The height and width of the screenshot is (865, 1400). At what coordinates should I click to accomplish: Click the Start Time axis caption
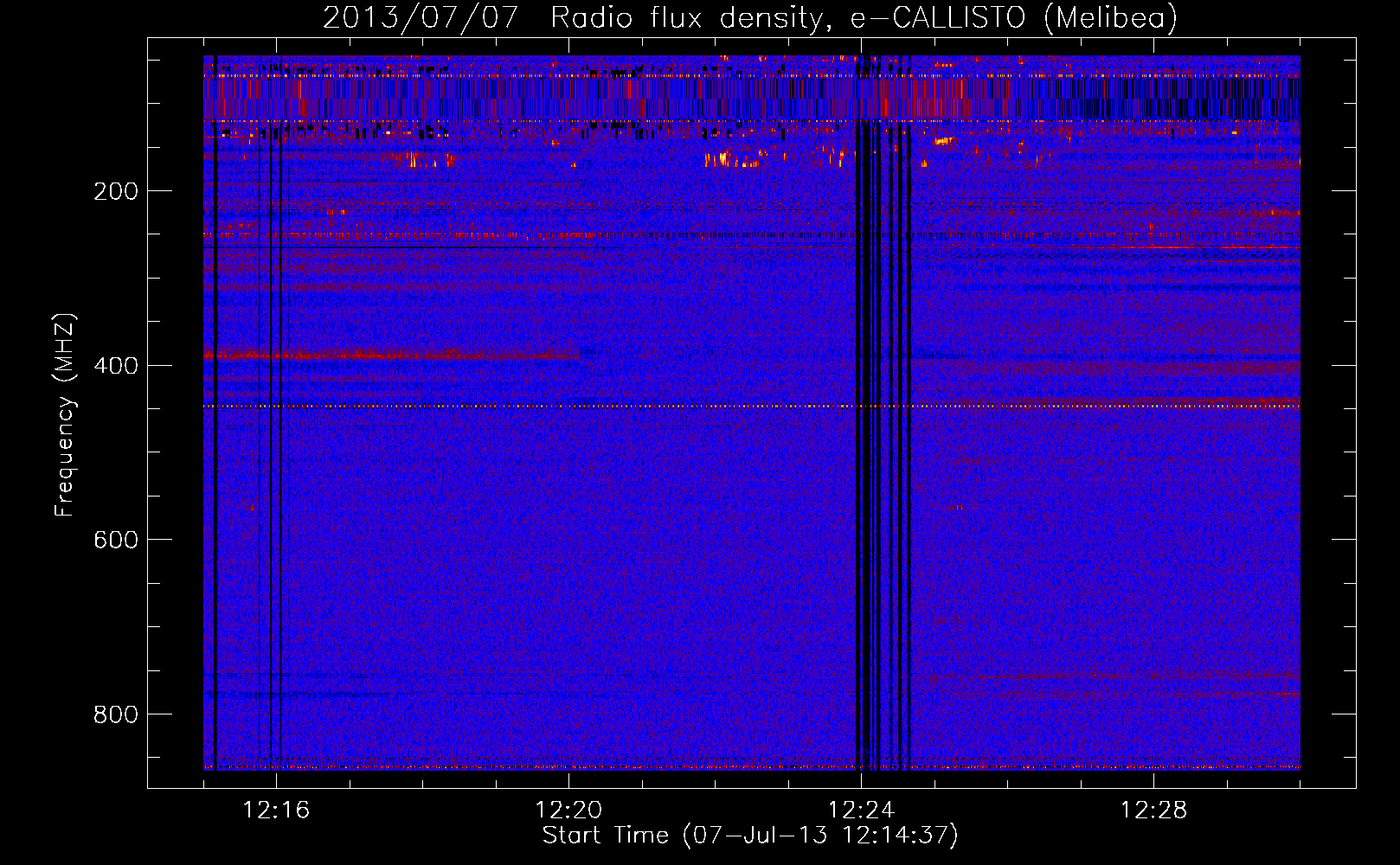[750, 836]
